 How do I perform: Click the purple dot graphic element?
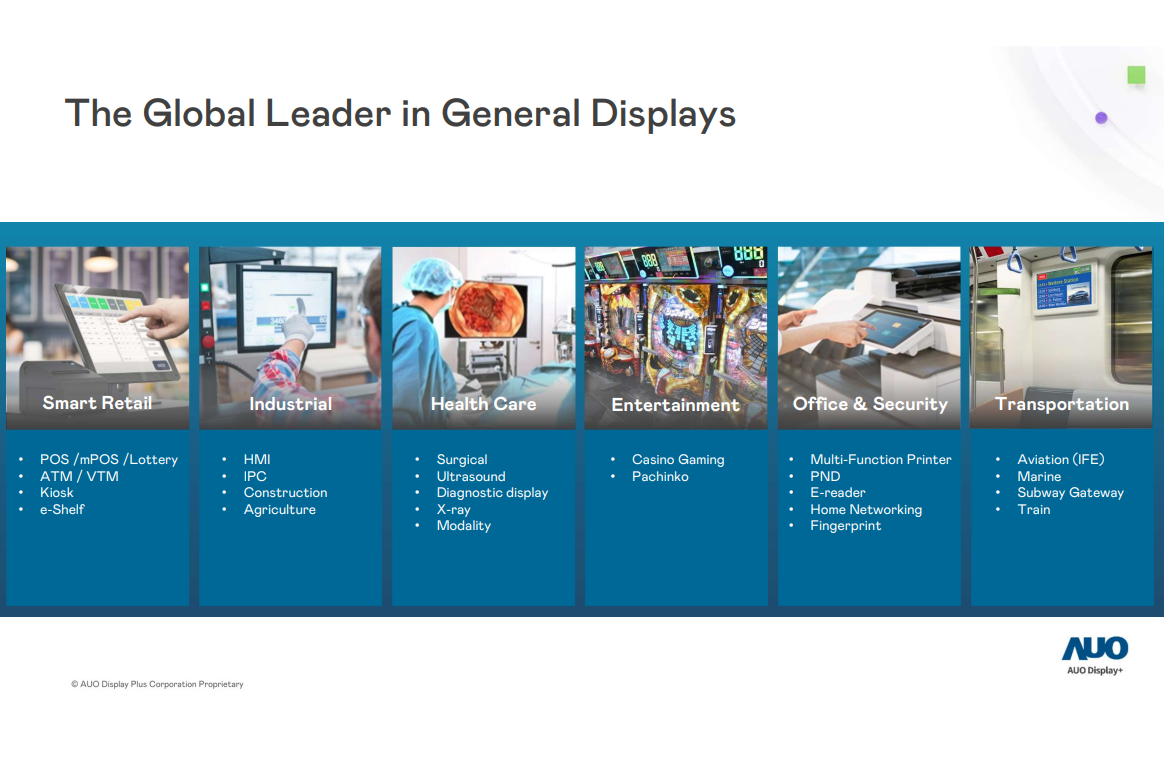pyautogui.click(x=1101, y=117)
